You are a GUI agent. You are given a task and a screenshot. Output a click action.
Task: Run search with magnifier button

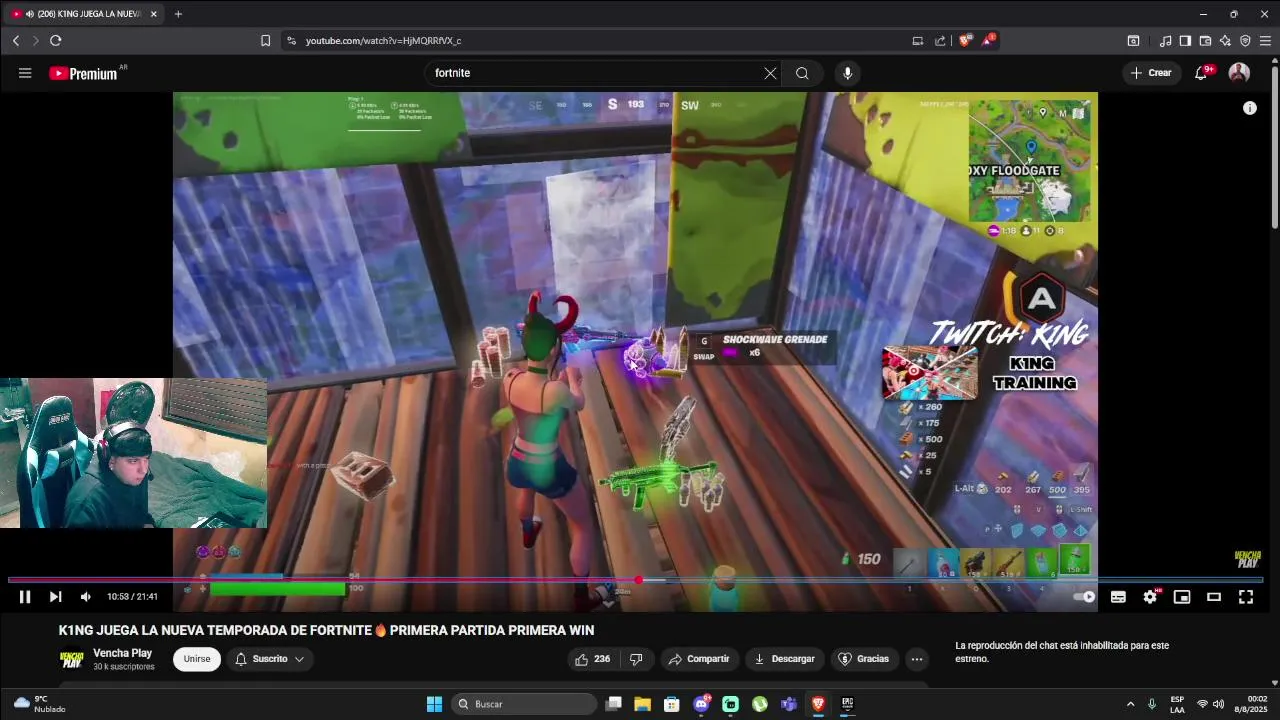click(x=802, y=73)
